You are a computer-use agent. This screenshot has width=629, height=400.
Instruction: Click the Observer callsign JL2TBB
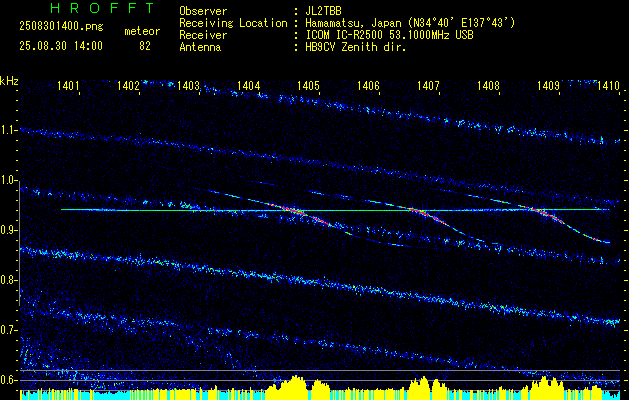click(x=323, y=11)
